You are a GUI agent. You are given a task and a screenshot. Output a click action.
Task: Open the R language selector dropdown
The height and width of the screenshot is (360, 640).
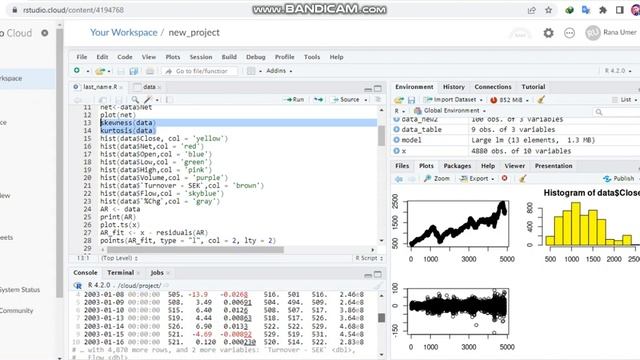[399, 111]
